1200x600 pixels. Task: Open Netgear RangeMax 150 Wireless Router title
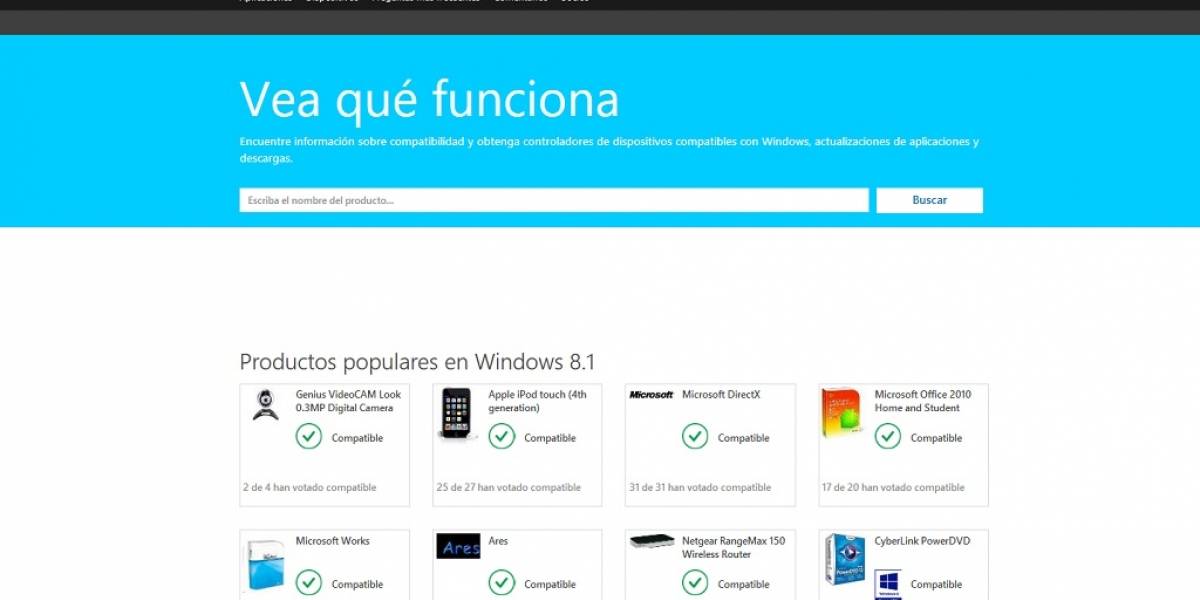click(x=734, y=547)
